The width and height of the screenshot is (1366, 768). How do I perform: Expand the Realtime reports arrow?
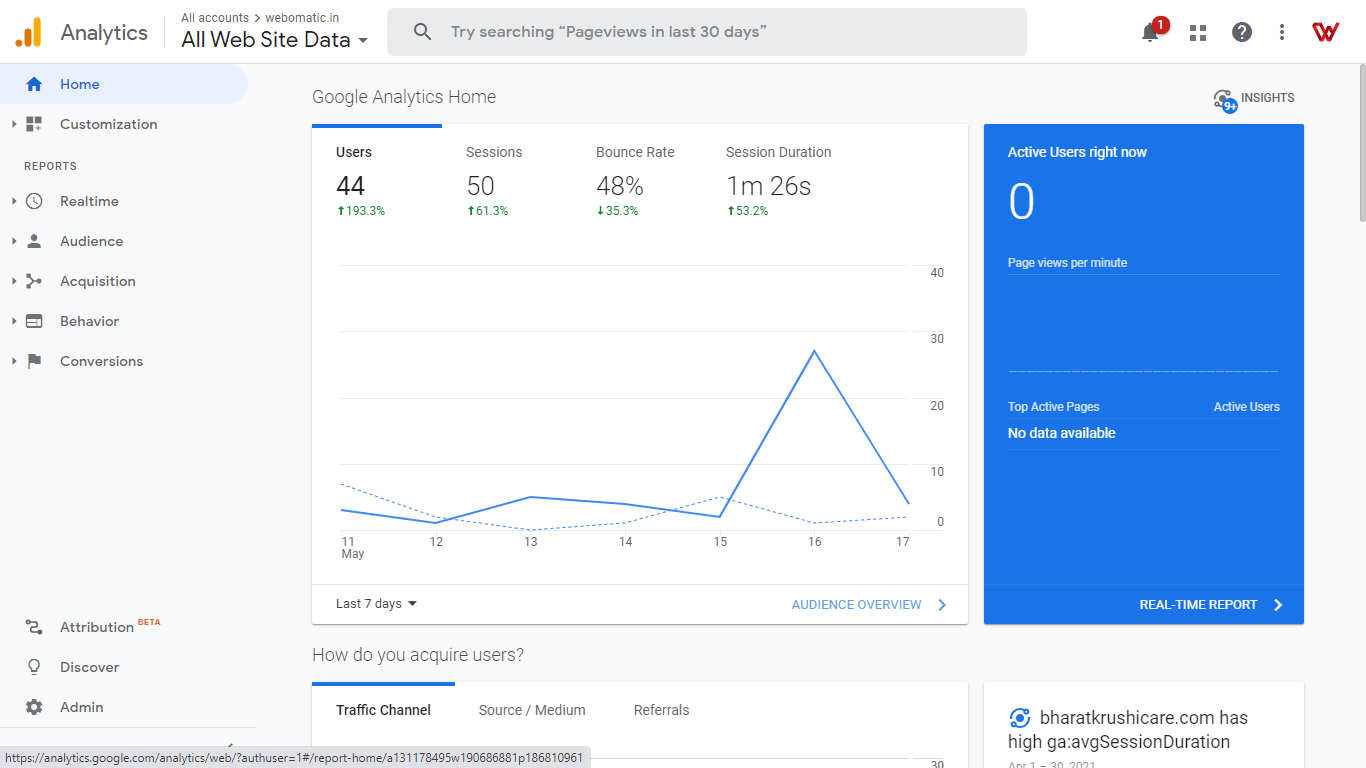14,201
